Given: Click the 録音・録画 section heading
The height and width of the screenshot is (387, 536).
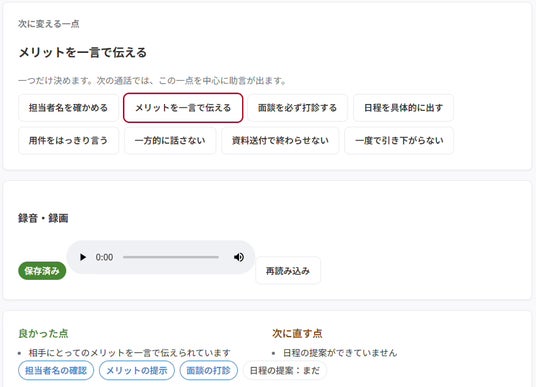Looking at the screenshot, I should pyautogui.click(x=43, y=218).
